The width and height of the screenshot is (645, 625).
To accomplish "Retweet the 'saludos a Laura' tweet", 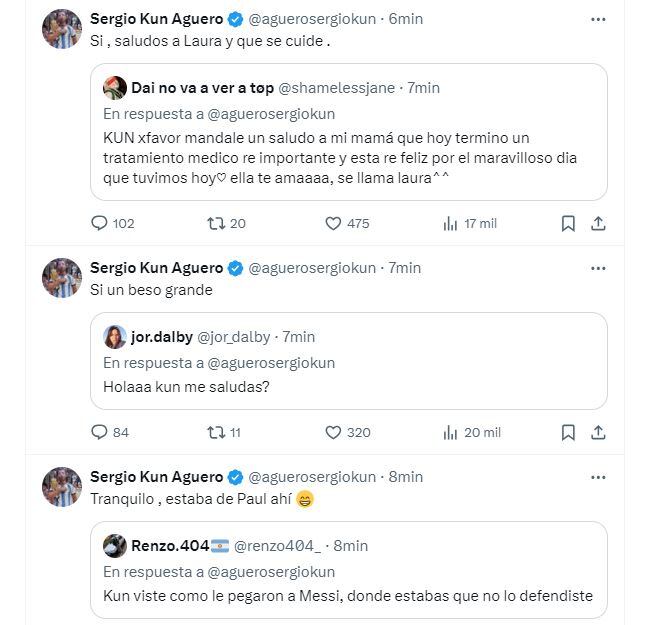I will pos(215,223).
